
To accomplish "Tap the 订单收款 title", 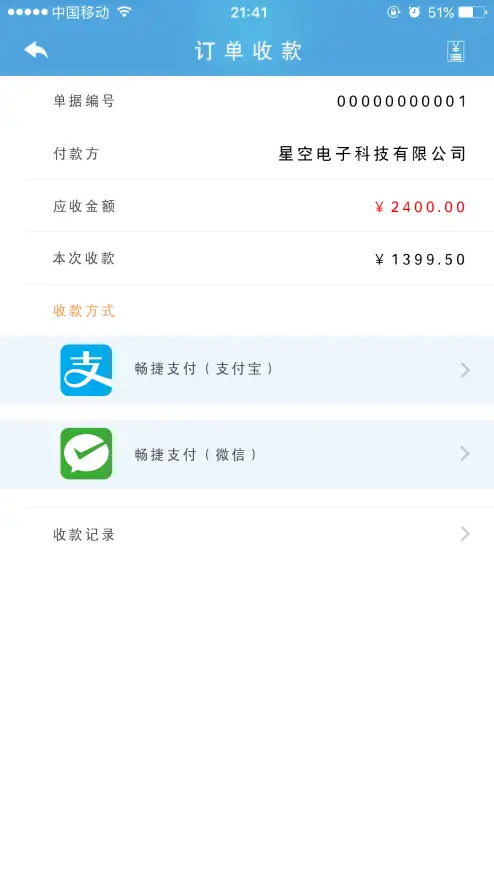I will tap(248, 51).
